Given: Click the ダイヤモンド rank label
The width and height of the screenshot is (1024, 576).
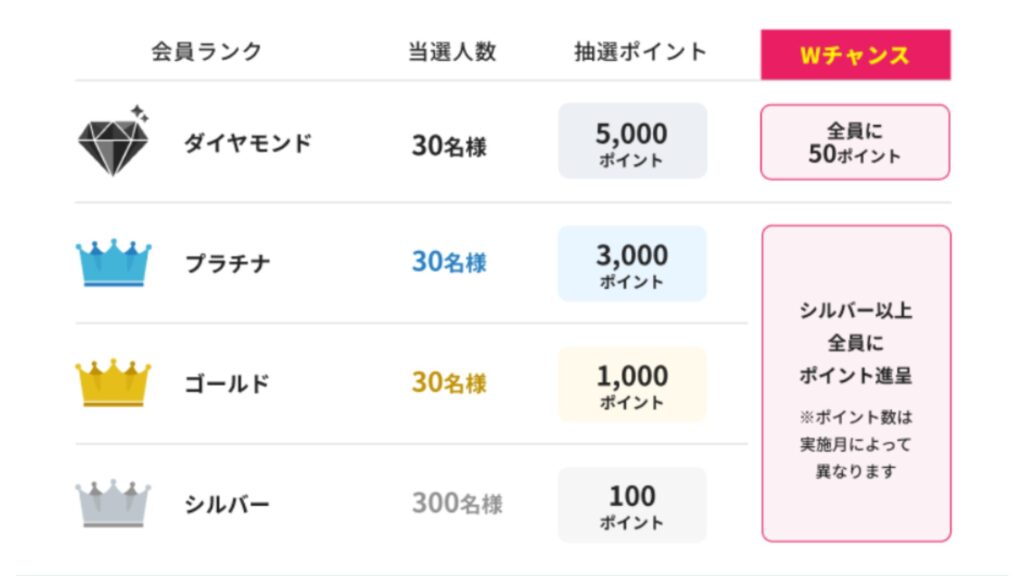Looking at the screenshot, I should click(248, 144).
